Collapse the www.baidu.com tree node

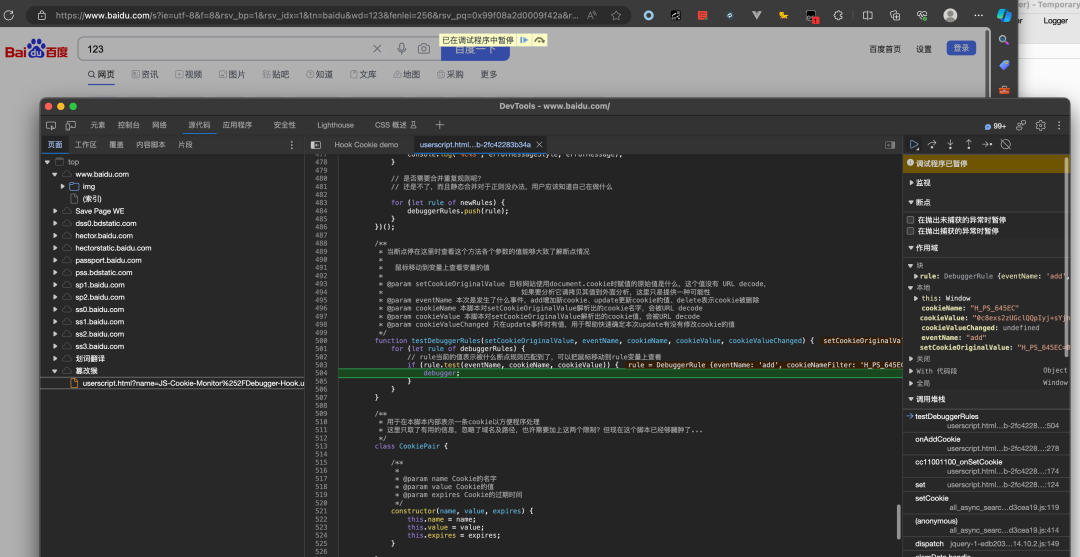[x=55, y=174]
